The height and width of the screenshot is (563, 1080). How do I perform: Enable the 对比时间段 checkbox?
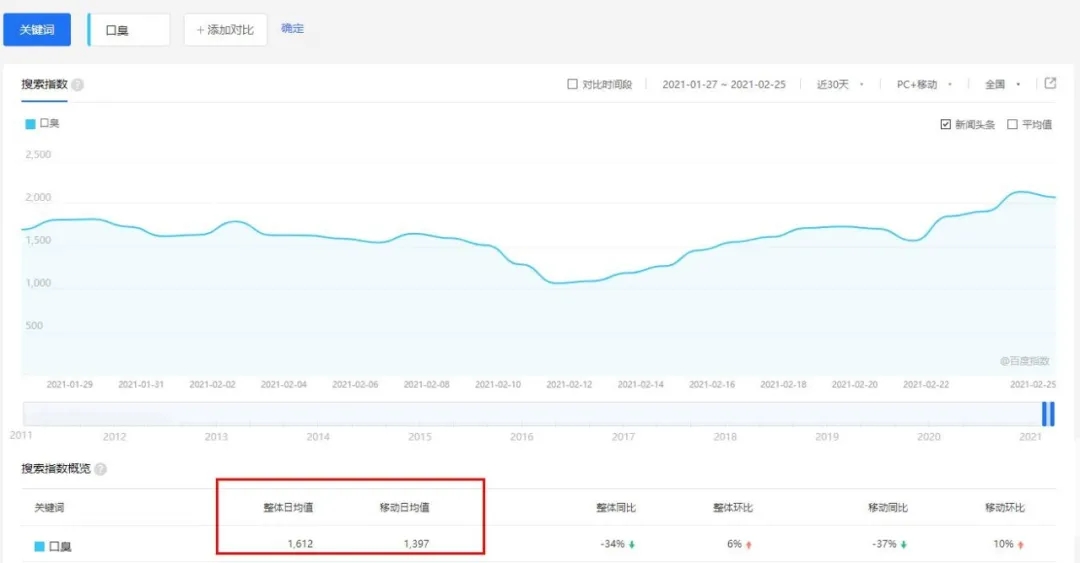[572, 85]
